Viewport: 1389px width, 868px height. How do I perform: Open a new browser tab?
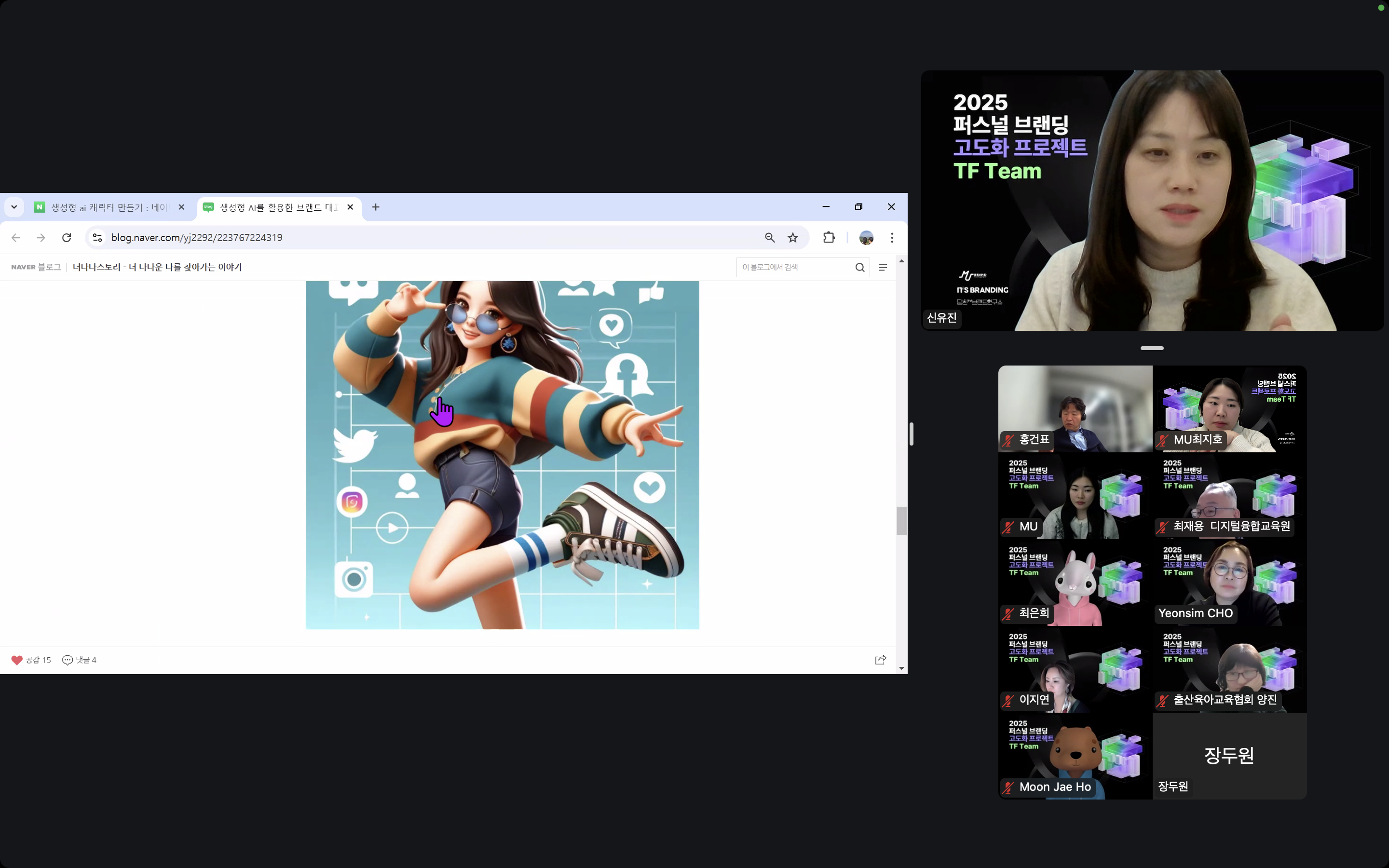[376, 207]
